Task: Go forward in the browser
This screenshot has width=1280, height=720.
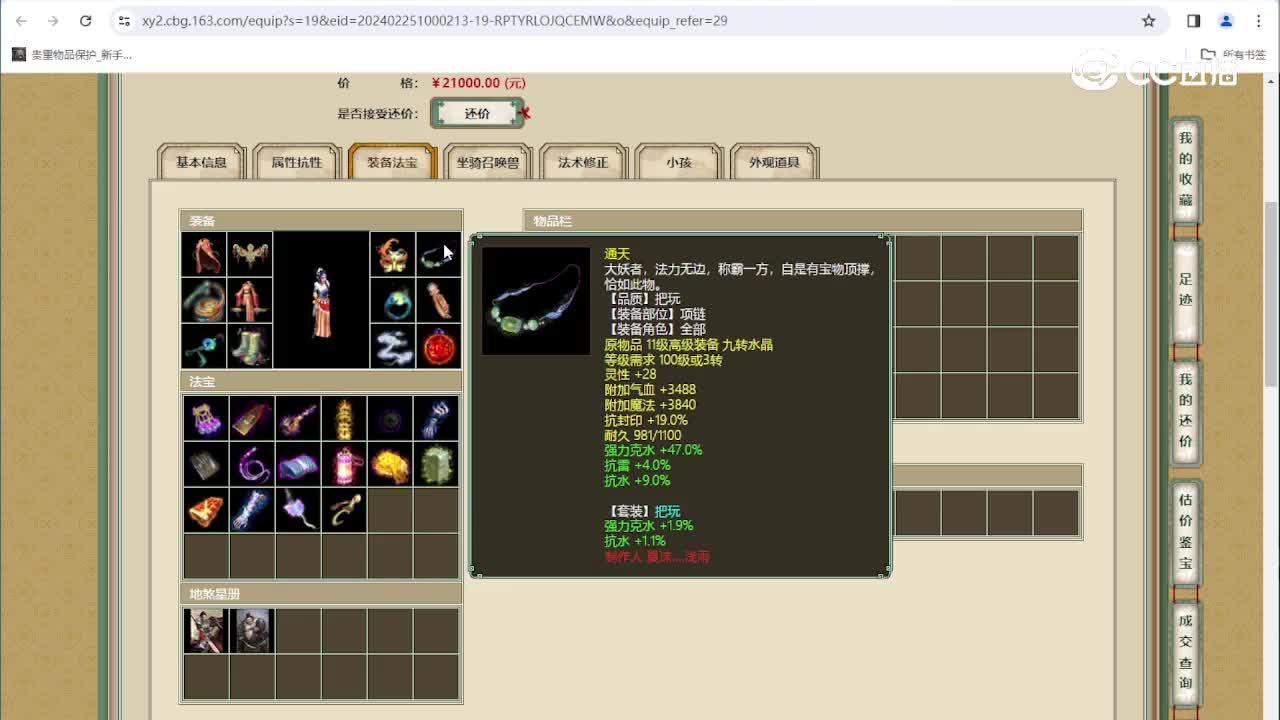Action: tap(53, 20)
